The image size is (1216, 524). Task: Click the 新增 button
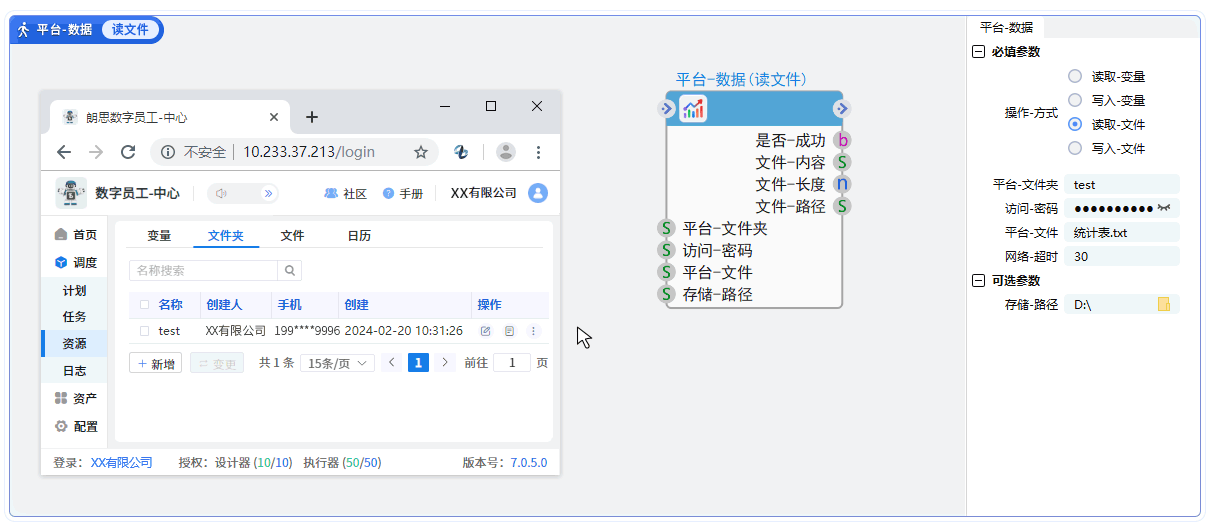point(155,363)
